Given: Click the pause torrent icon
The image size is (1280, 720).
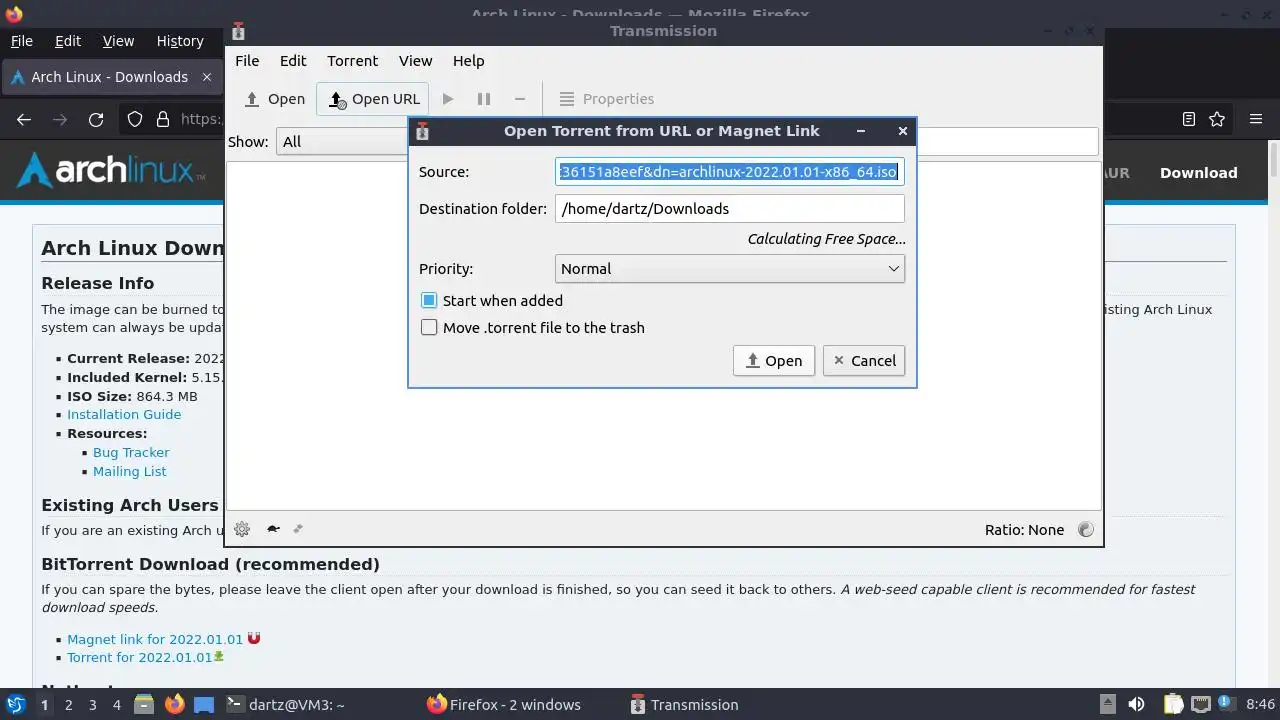Looking at the screenshot, I should (484, 99).
